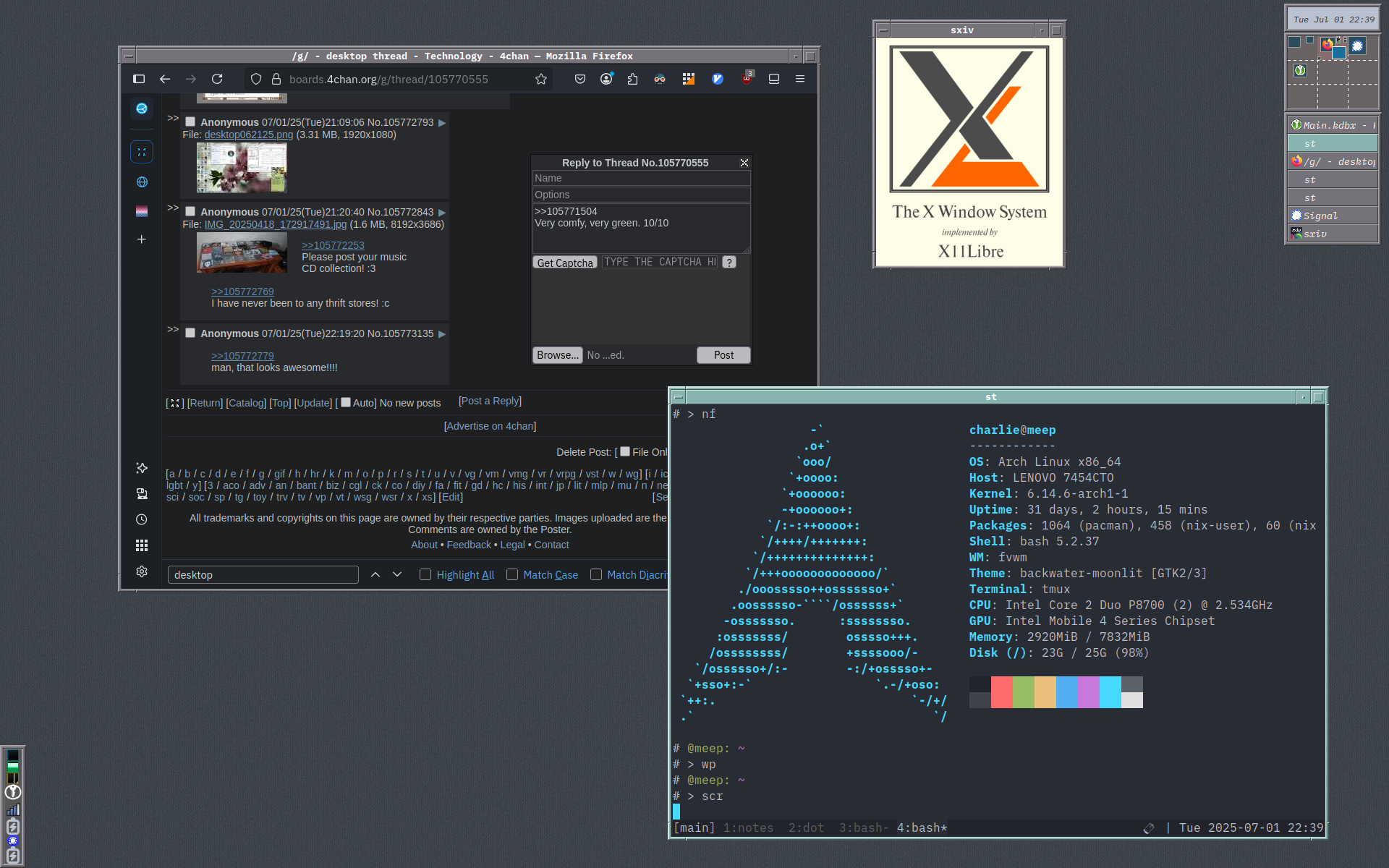Open the history clock icon in sidebar
The image size is (1389, 868).
142,519
